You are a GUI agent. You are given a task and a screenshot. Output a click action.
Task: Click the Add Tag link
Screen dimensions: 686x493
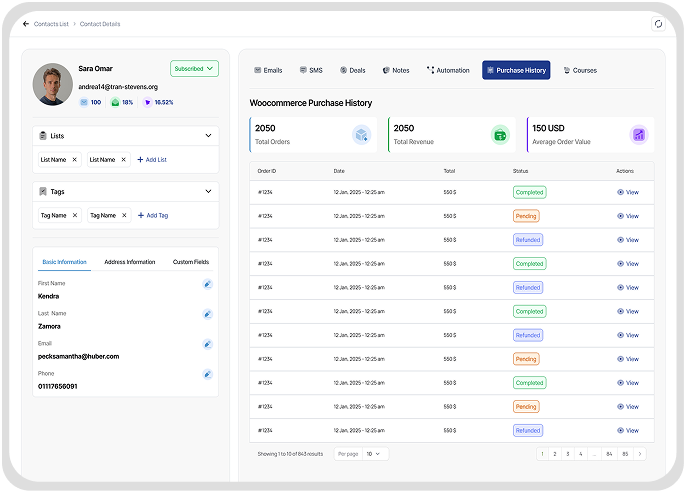pyautogui.click(x=152, y=215)
